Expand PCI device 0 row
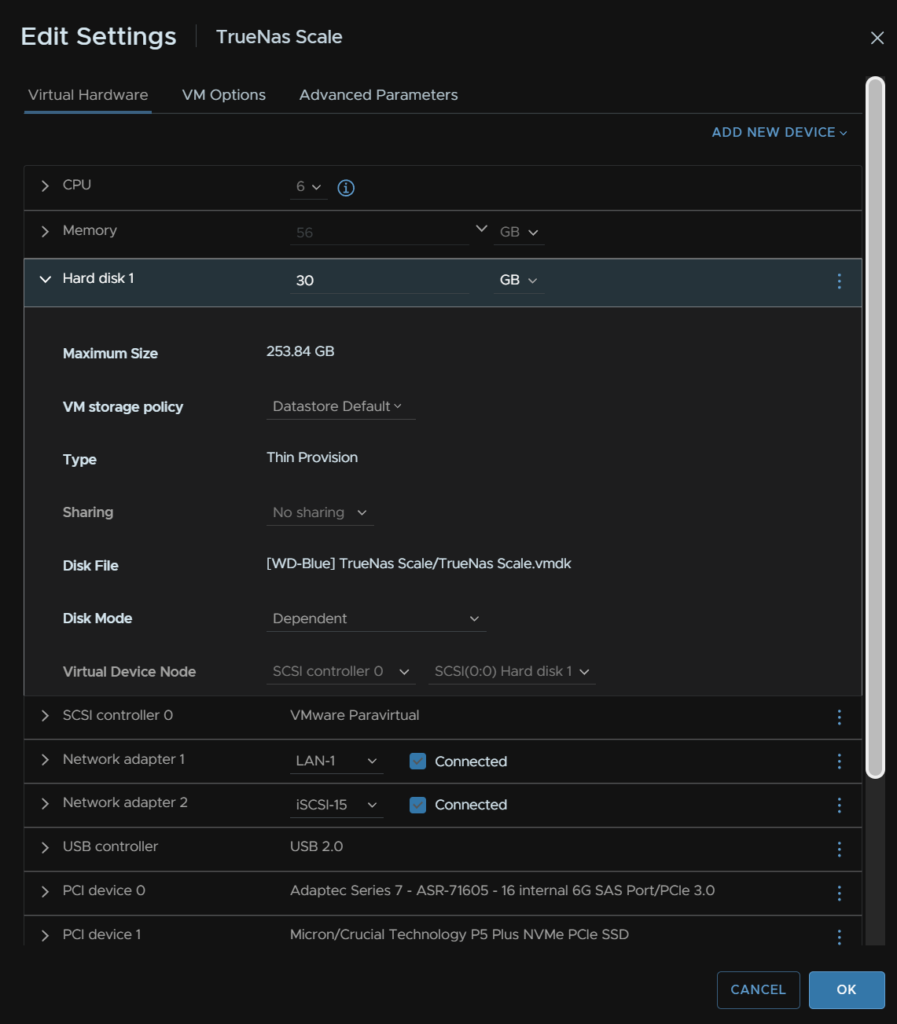 pyautogui.click(x=44, y=891)
